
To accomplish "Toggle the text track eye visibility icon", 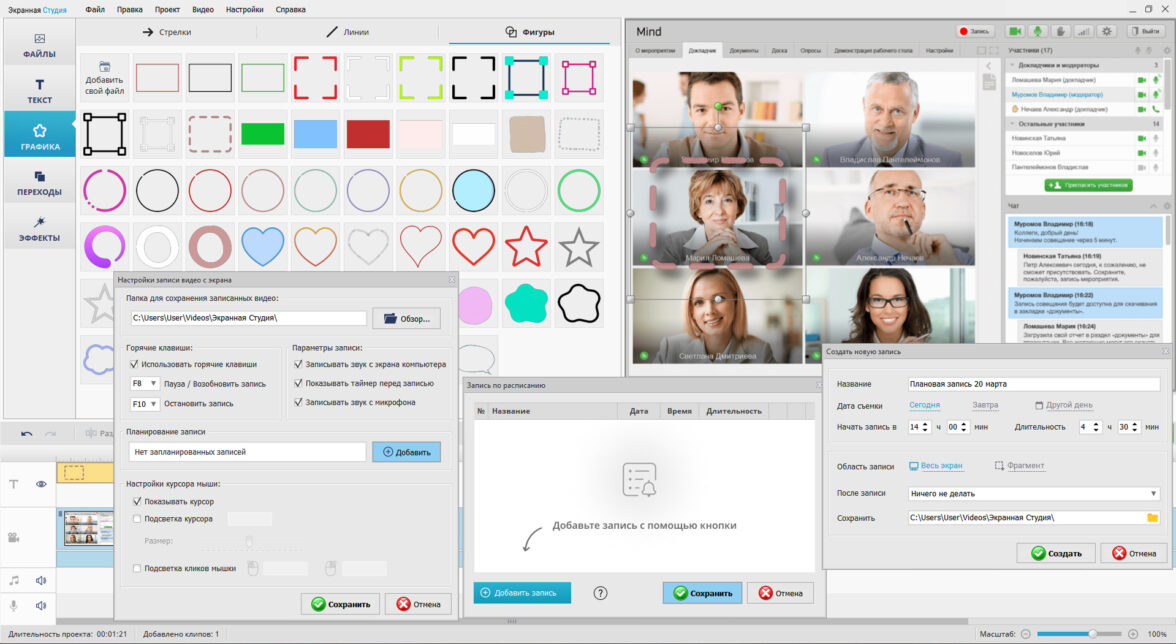I will (41, 484).
